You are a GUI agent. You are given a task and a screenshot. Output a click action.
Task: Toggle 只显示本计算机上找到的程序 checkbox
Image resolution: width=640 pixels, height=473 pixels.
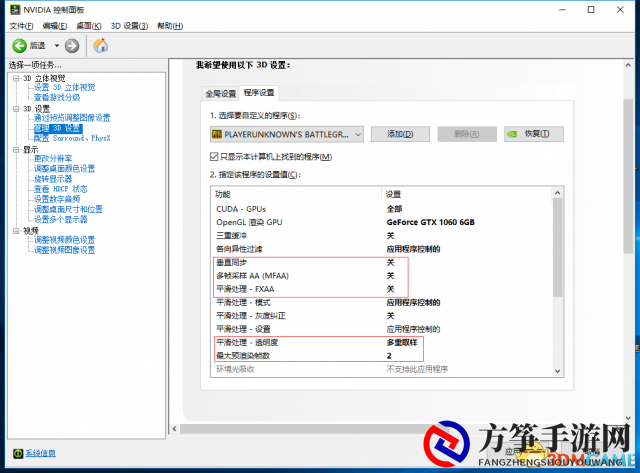tap(214, 157)
